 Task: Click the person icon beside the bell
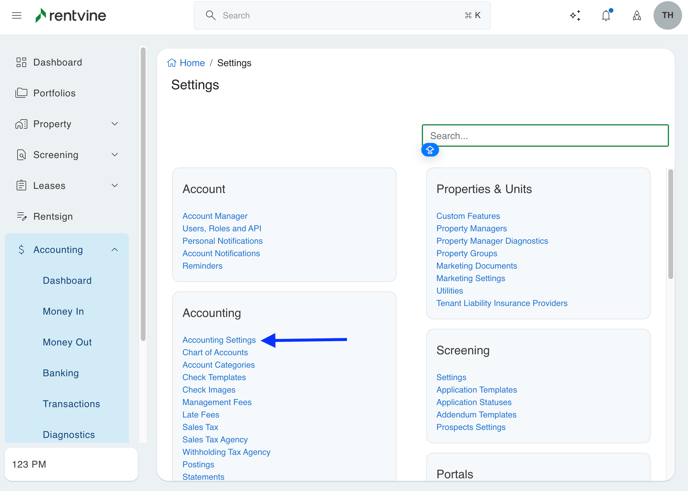[x=637, y=16]
